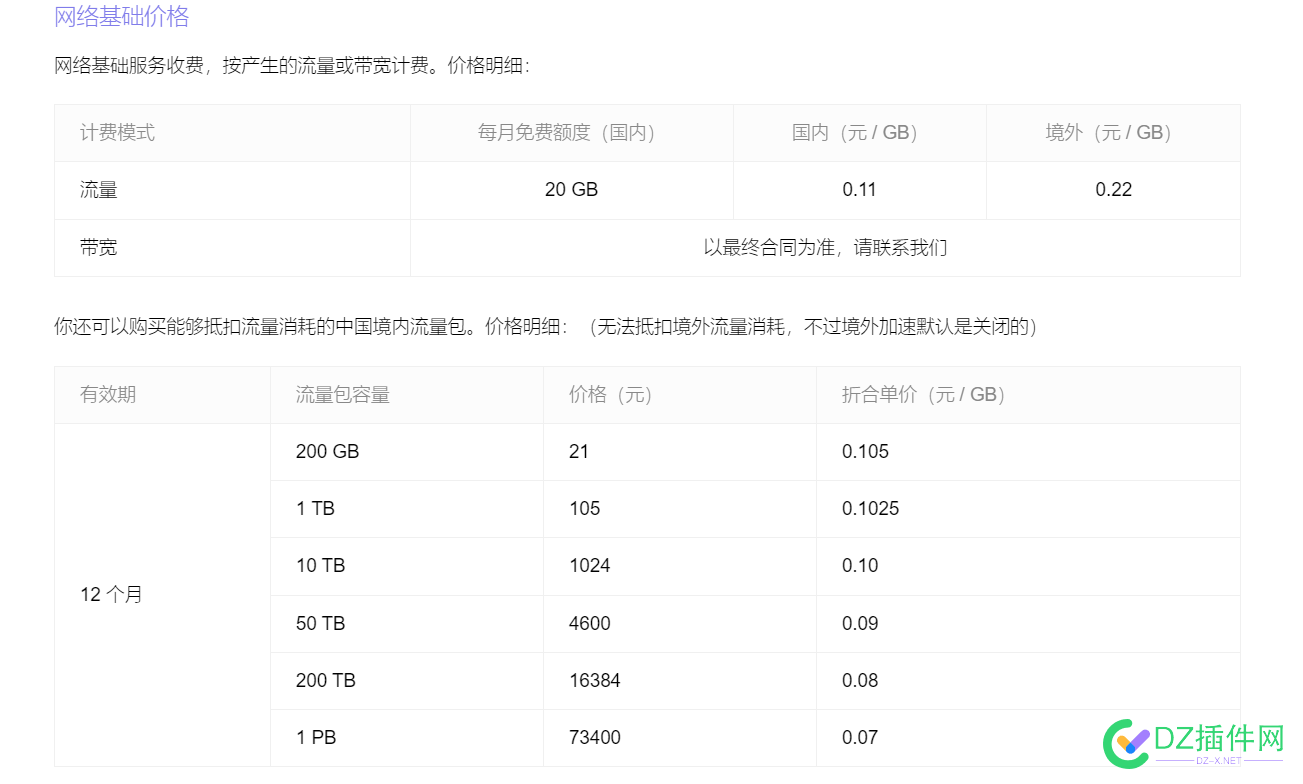
Task: Select the 计费模式 column header
Action: pyautogui.click(x=232, y=133)
